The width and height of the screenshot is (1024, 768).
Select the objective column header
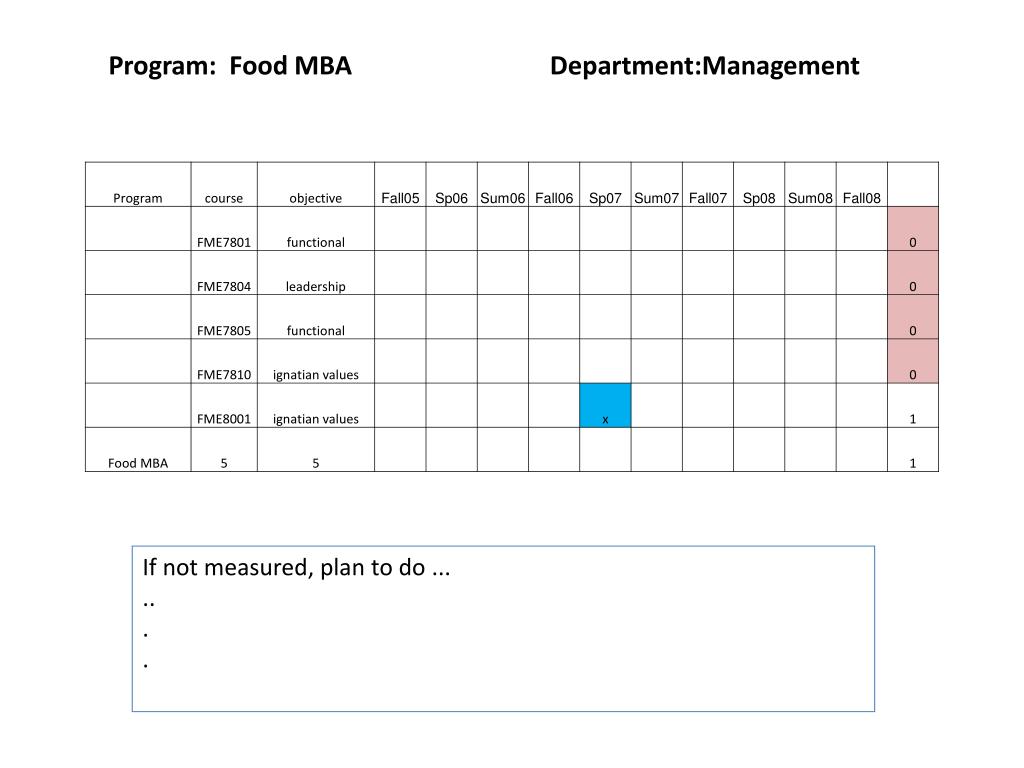click(316, 185)
